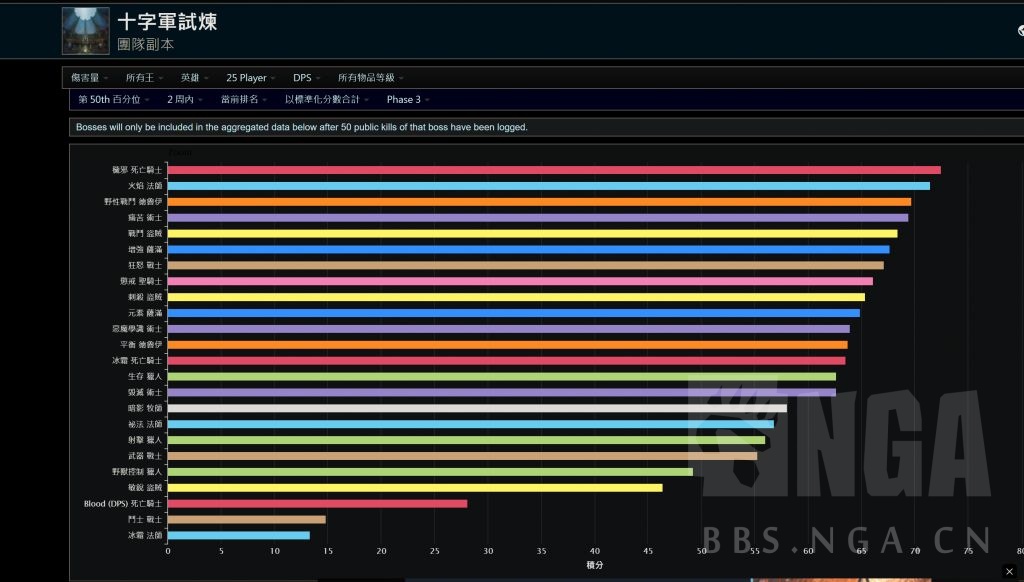Expand the 以標準化分數合計 aggregation dropdown
Image resolution: width=1024 pixels, height=582 pixels.
(327, 100)
